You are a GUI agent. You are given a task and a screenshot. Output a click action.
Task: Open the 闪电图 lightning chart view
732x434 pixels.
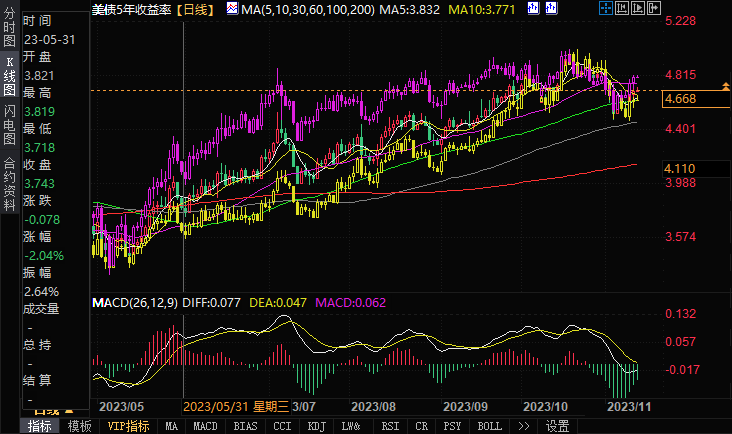(x=9, y=124)
